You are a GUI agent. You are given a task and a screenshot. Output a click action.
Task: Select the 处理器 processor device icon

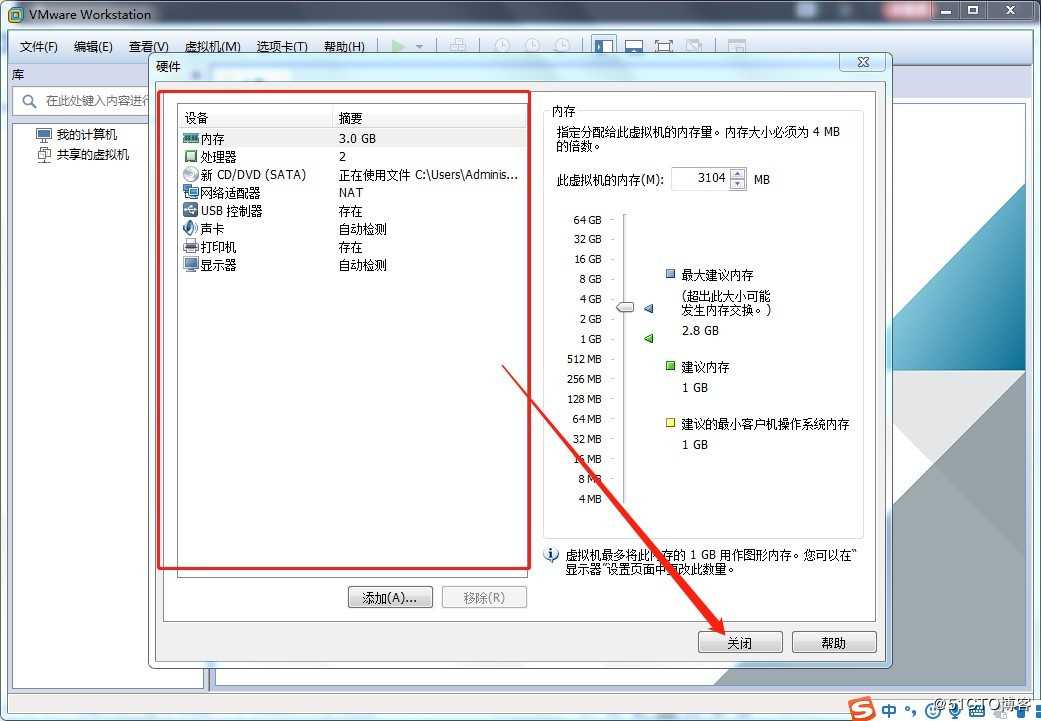point(191,156)
